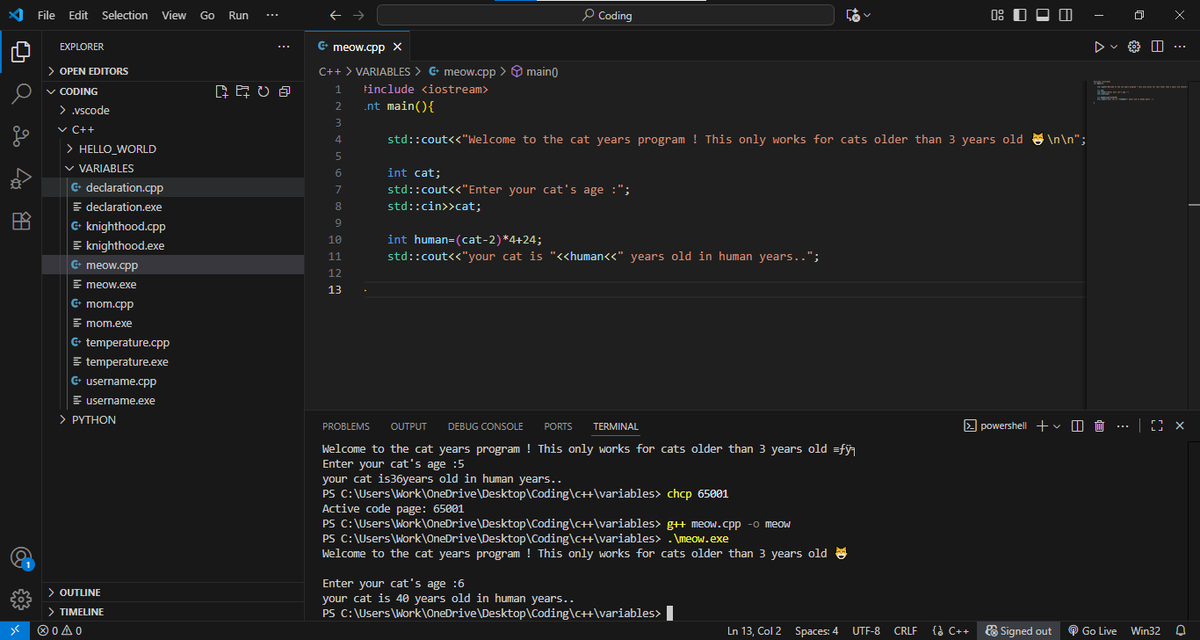Open the View menu
1200x640 pixels.
tap(174, 15)
